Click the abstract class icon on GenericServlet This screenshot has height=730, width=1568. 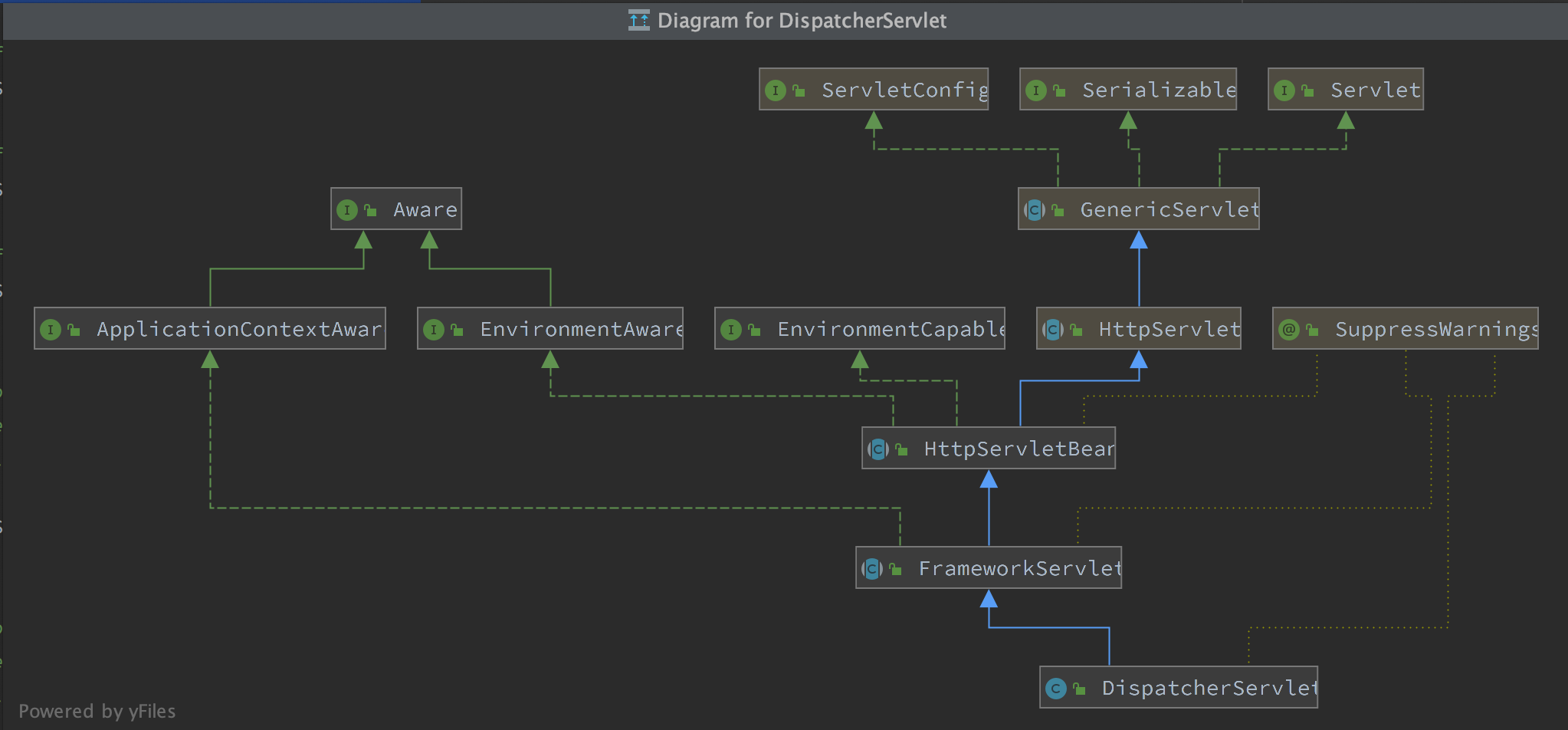pyautogui.click(x=1035, y=210)
